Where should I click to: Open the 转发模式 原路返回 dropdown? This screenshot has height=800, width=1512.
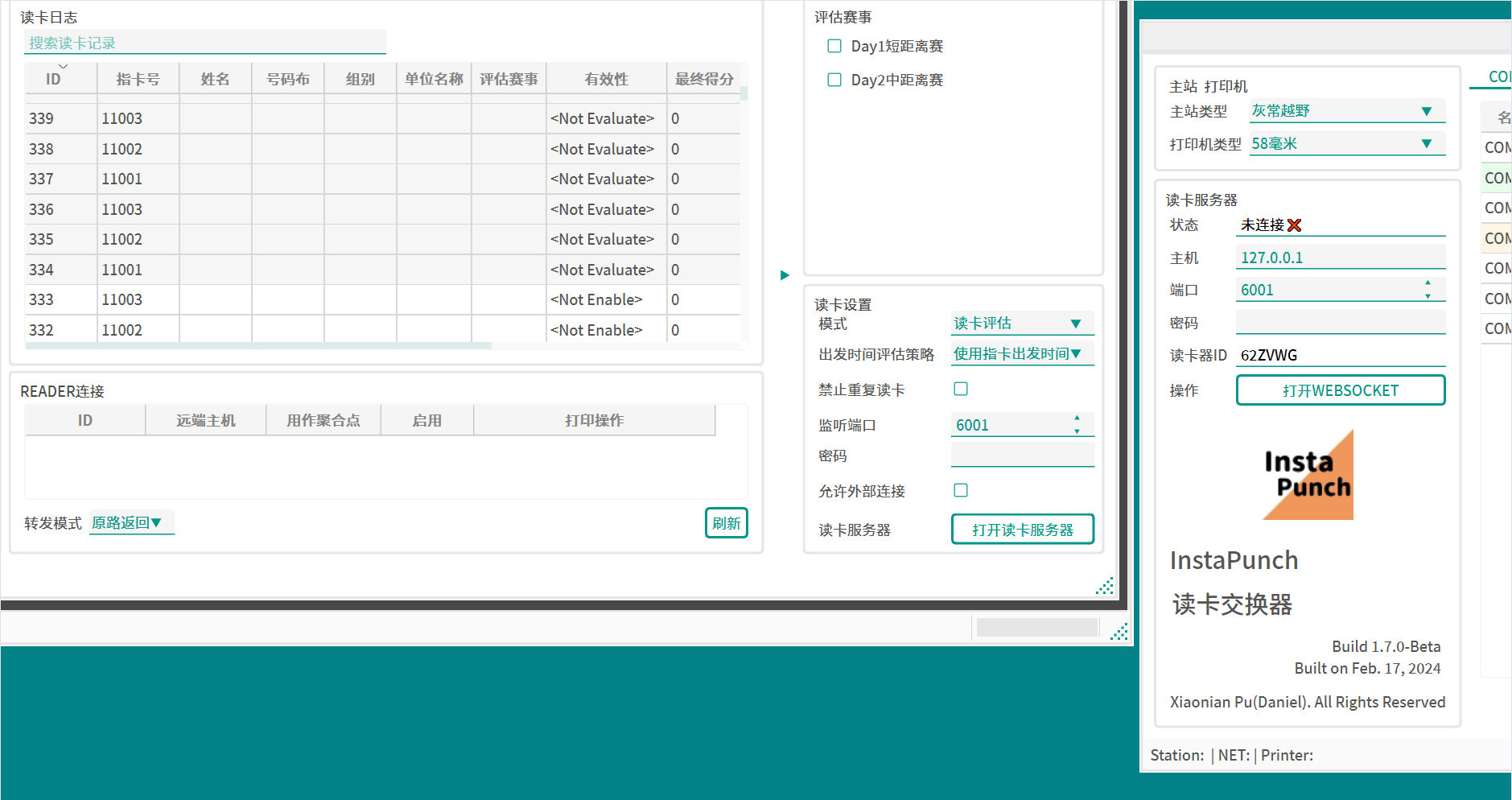(x=131, y=523)
